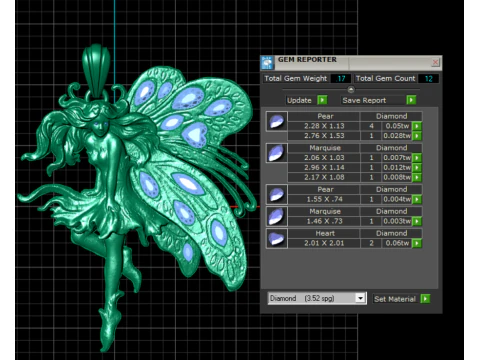This screenshot has height=360, width=480.
Task: Click the green arrow for 0.05tw row
Action: click(417, 126)
